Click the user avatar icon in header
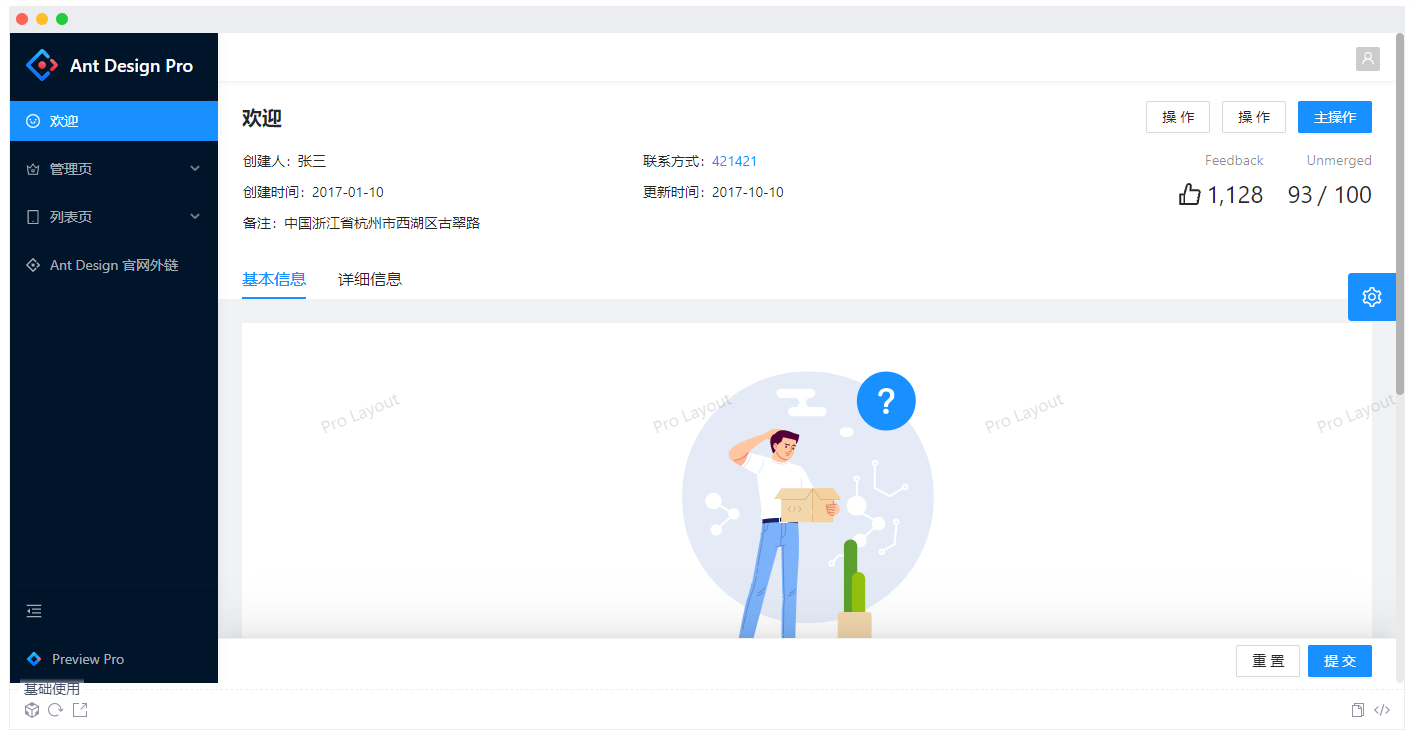Viewport: 1413px width, 736px height. (x=1367, y=59)
